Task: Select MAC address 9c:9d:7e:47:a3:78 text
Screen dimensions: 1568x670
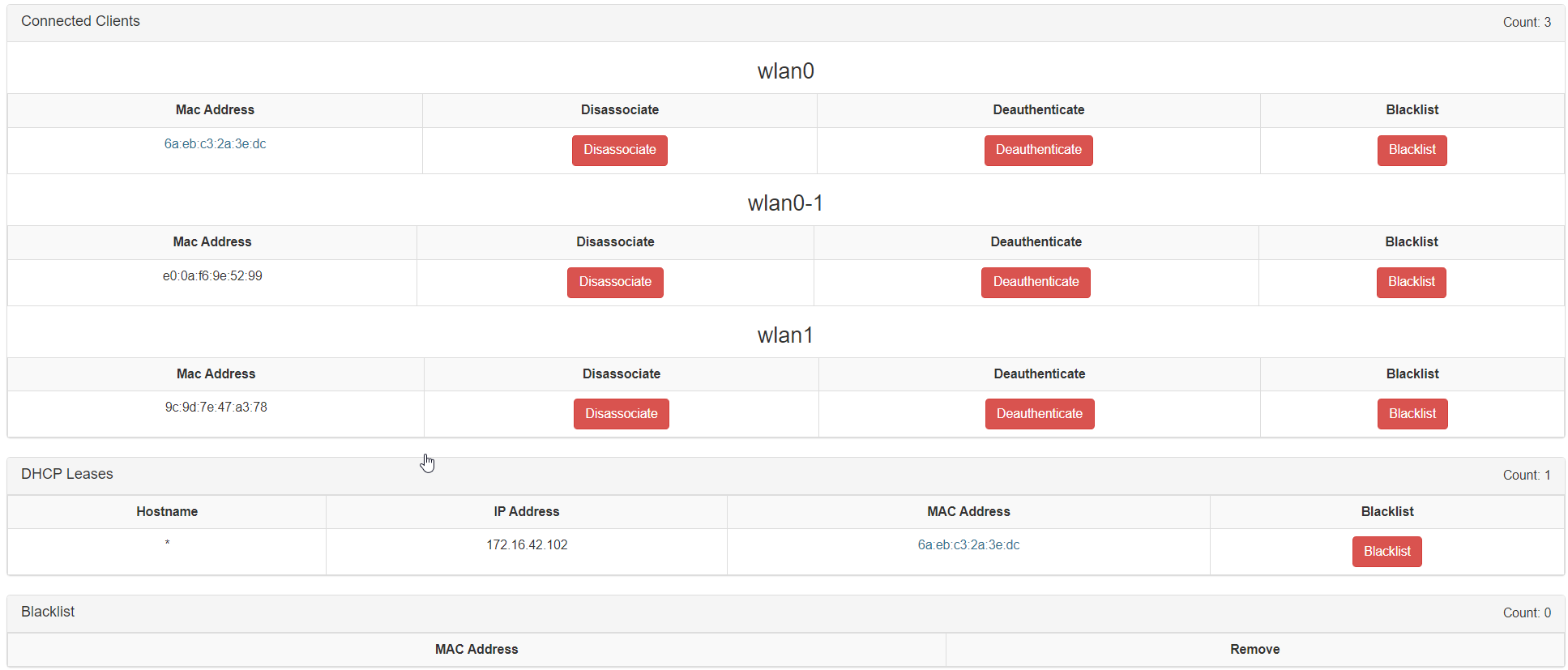Action: 216,407
